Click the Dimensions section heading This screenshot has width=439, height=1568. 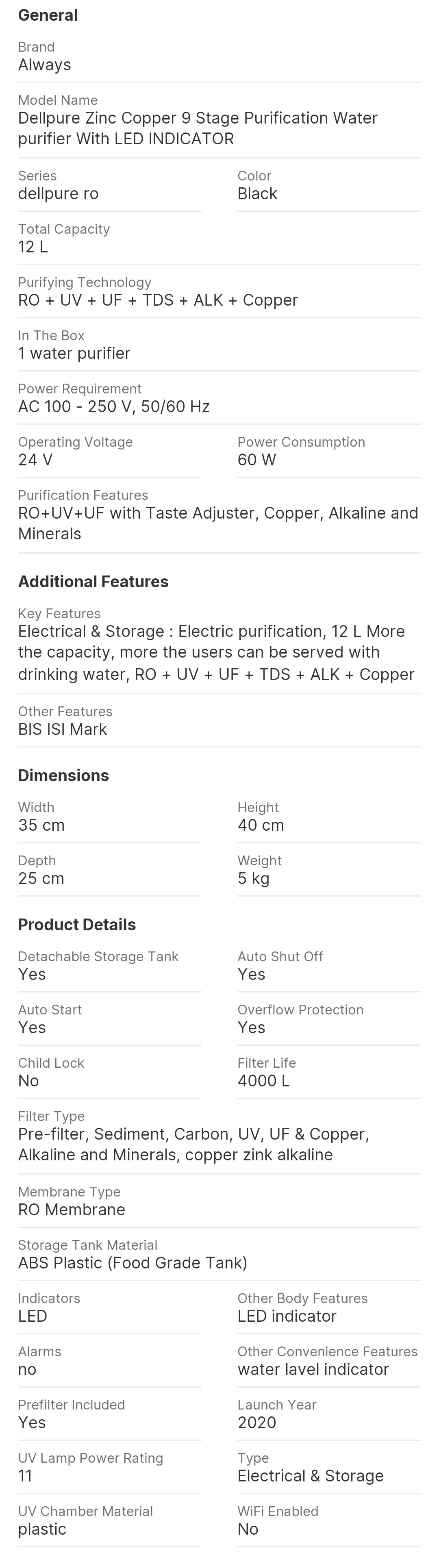pyautogui.click(x=63, y=775)
